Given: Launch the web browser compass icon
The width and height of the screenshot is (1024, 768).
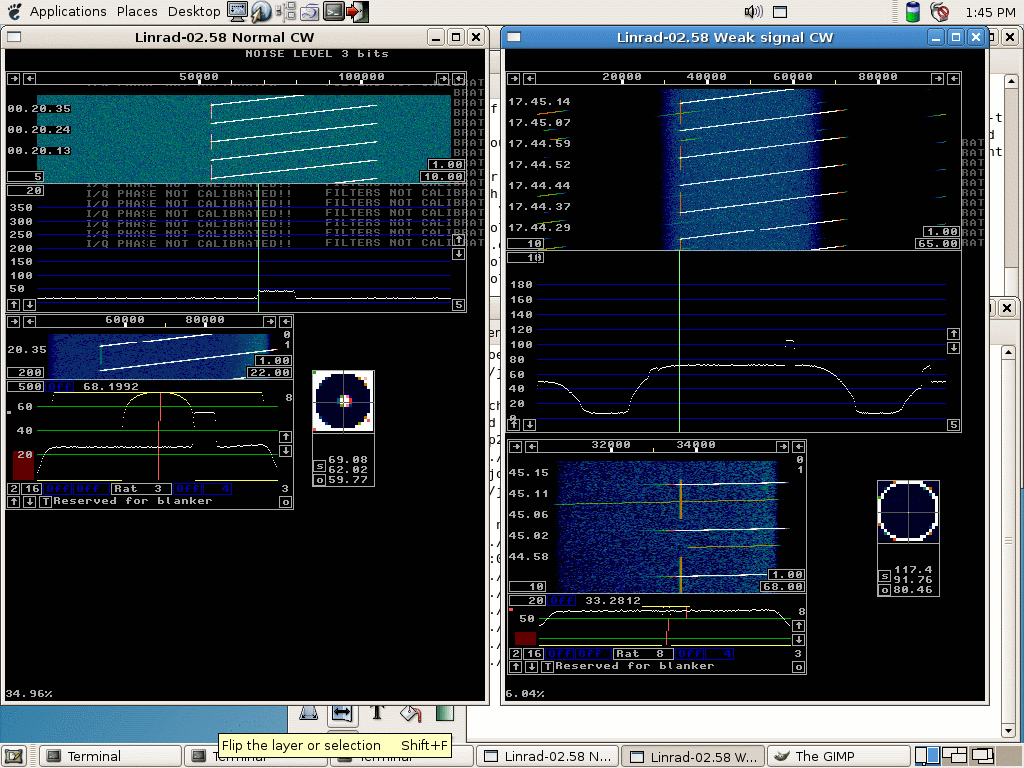Looking at the screenshot, I should [261, 11].
